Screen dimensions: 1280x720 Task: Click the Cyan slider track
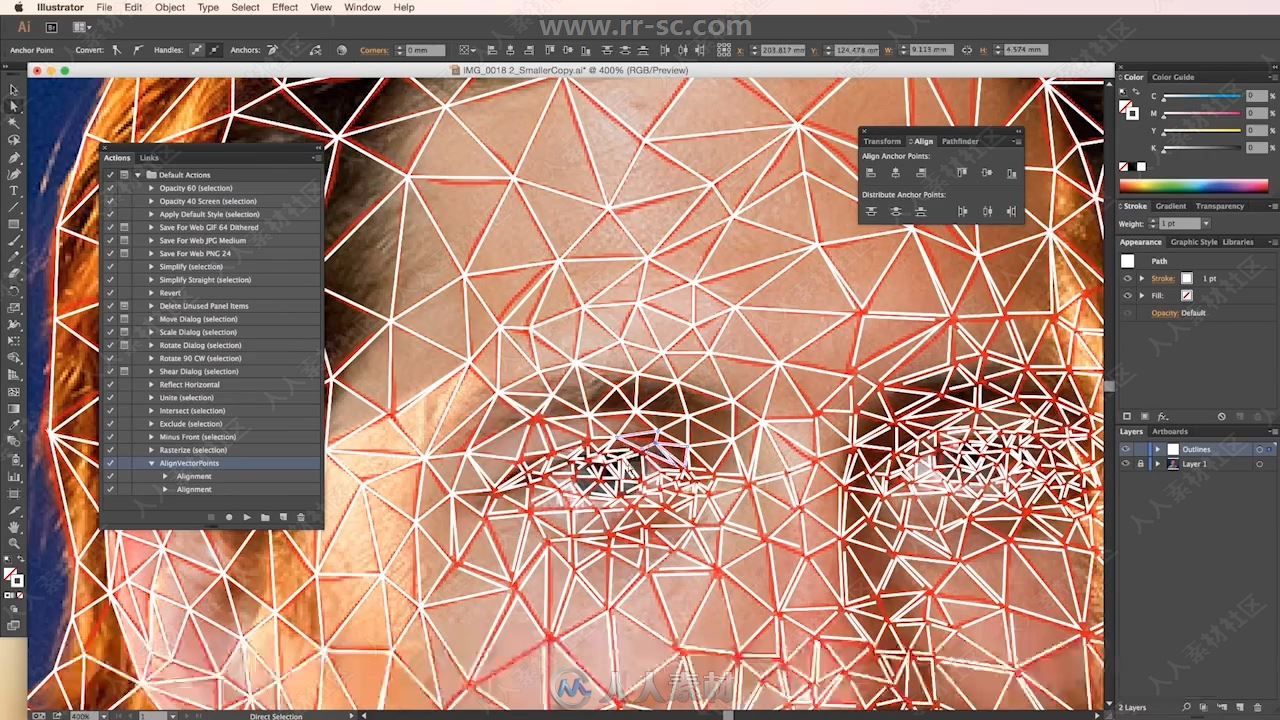pos(1201,97)
